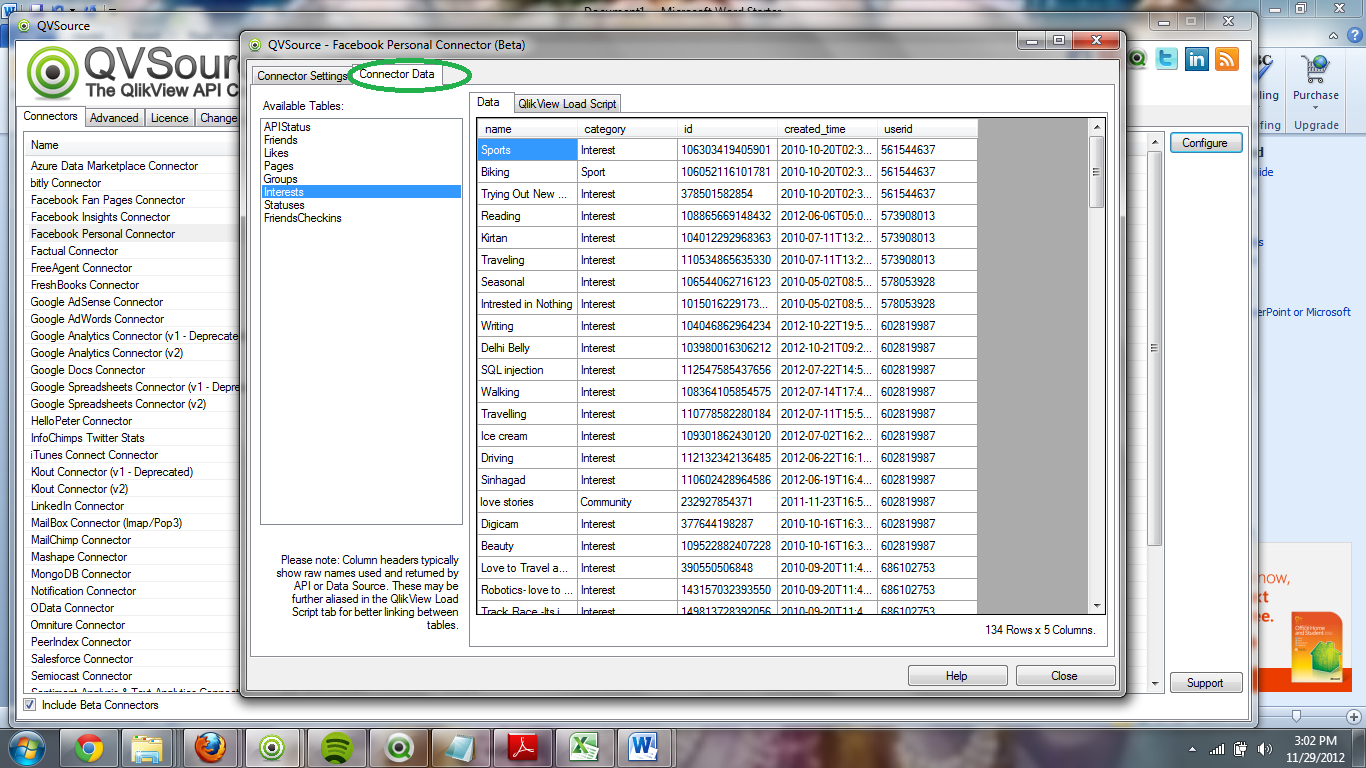The image size is (1366, 768).
Task: Select the Interests table
Action: [361, 192]
